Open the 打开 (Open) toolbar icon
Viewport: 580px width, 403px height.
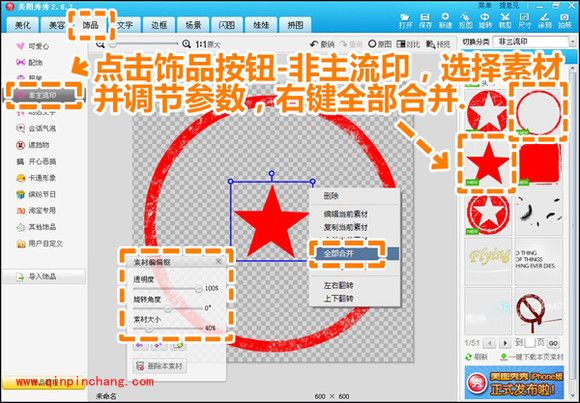(405, 21)
